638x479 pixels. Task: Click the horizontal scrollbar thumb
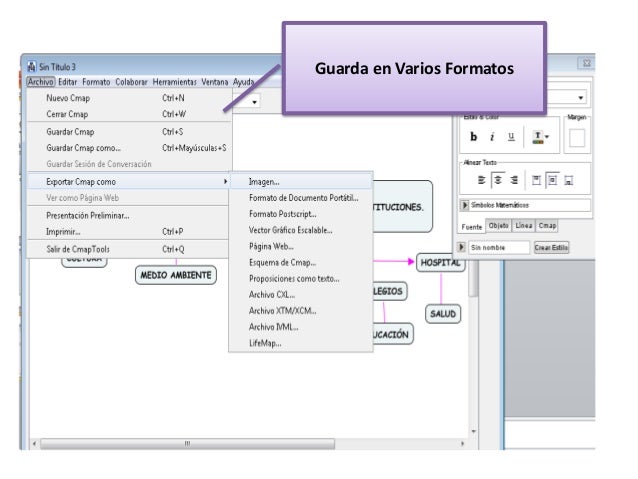[188, 444]
